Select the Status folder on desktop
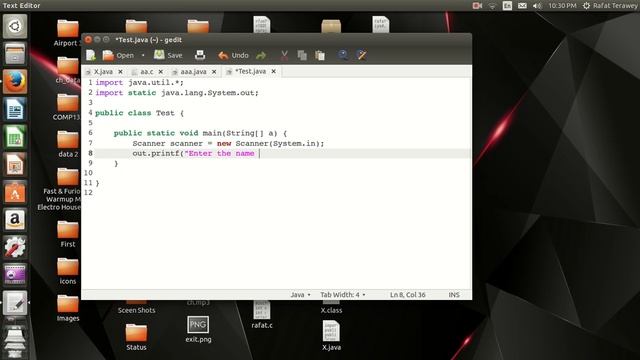640x360 pixels. pos(136,337)
